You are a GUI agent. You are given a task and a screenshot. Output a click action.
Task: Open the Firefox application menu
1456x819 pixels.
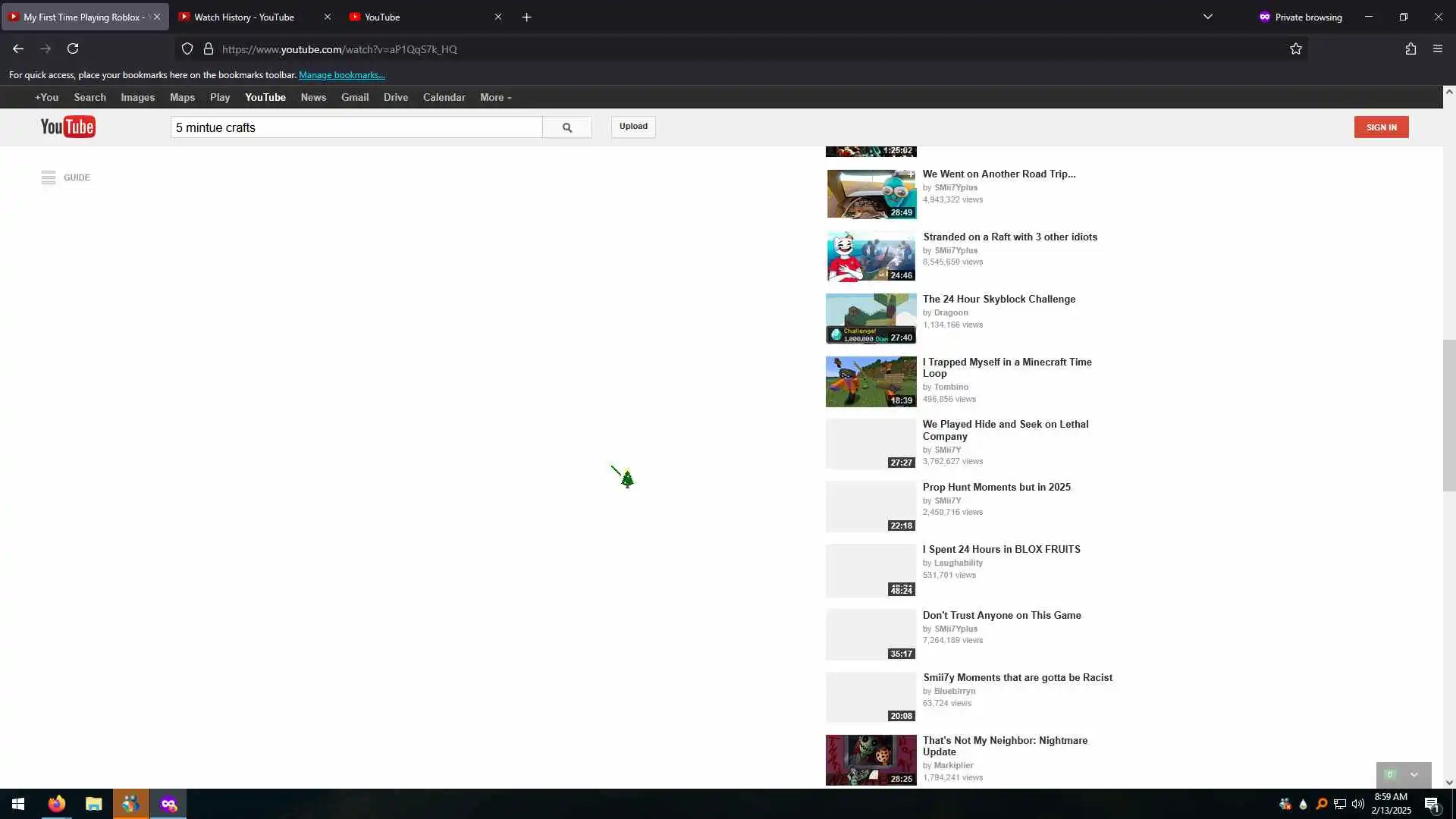pos(1438,49)
